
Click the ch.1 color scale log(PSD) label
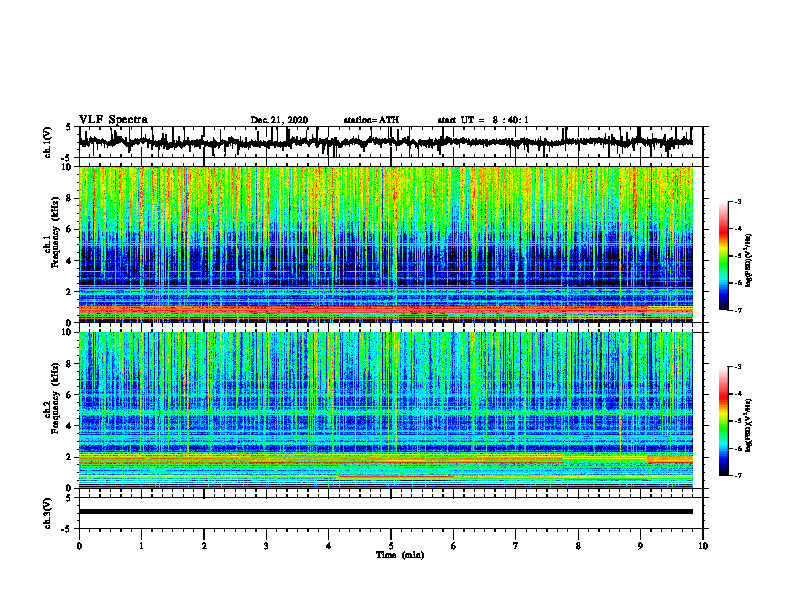pyautogui.click(x=749, y=260)
